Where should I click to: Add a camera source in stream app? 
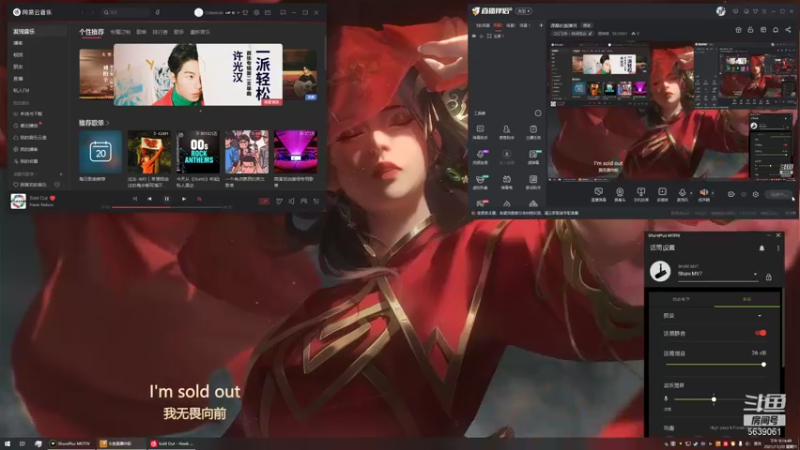click(x=620, y=194)
